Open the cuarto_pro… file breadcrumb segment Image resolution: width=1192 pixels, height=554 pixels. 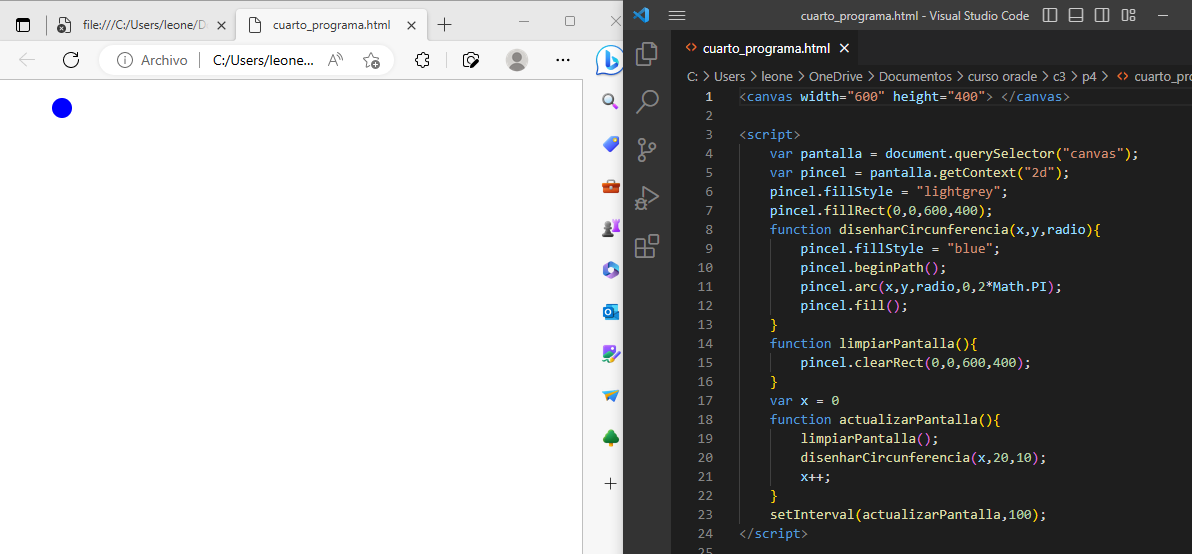(x=1153, y=76)
